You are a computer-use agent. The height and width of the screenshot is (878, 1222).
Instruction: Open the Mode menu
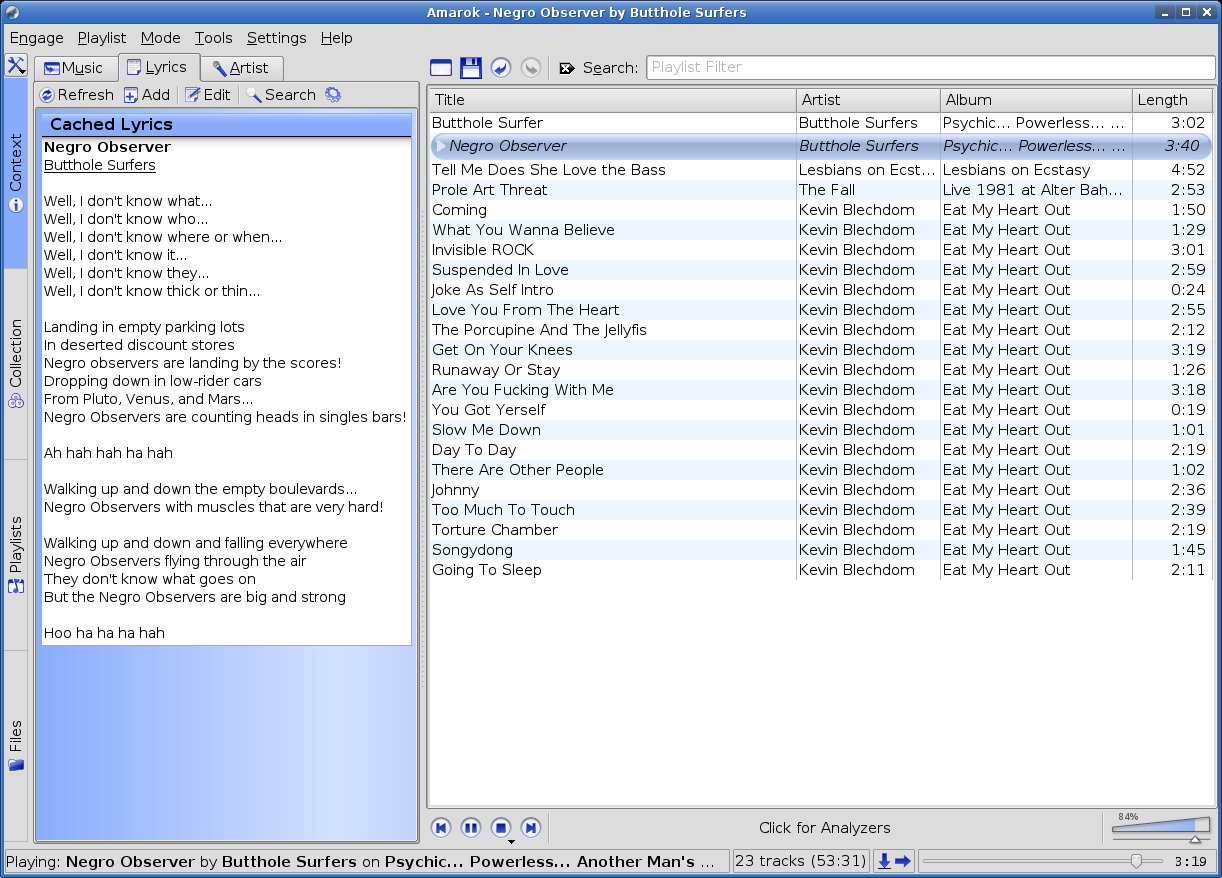tap(160, 38)
